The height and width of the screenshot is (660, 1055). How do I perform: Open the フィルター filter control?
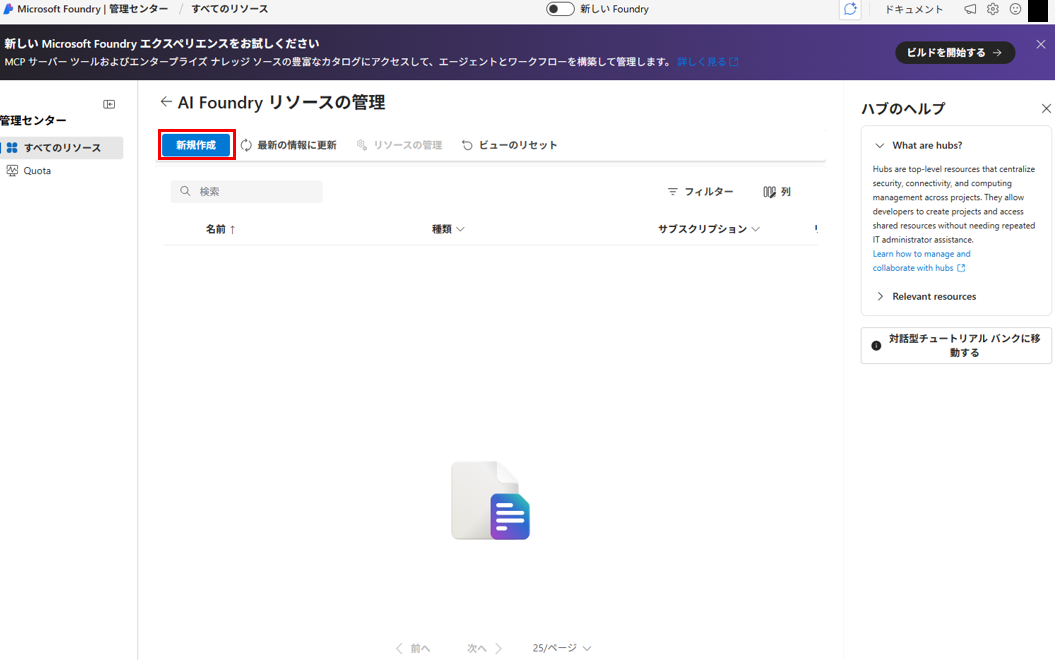pos(700,192)
